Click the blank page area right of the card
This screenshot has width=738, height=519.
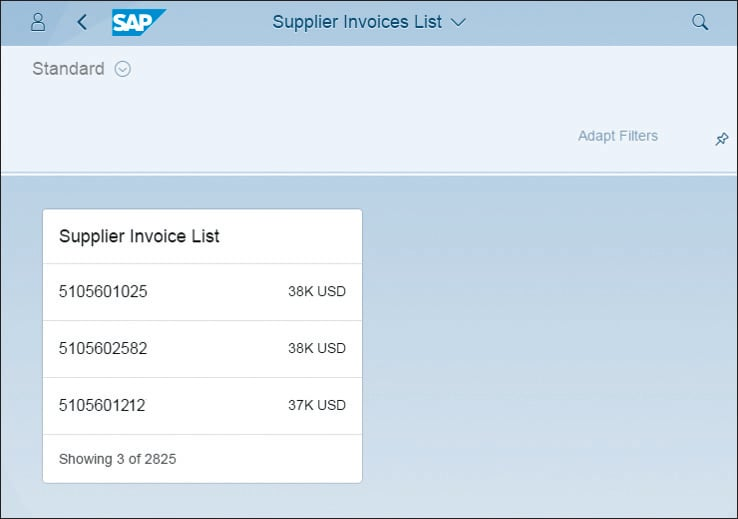point(550,350)
